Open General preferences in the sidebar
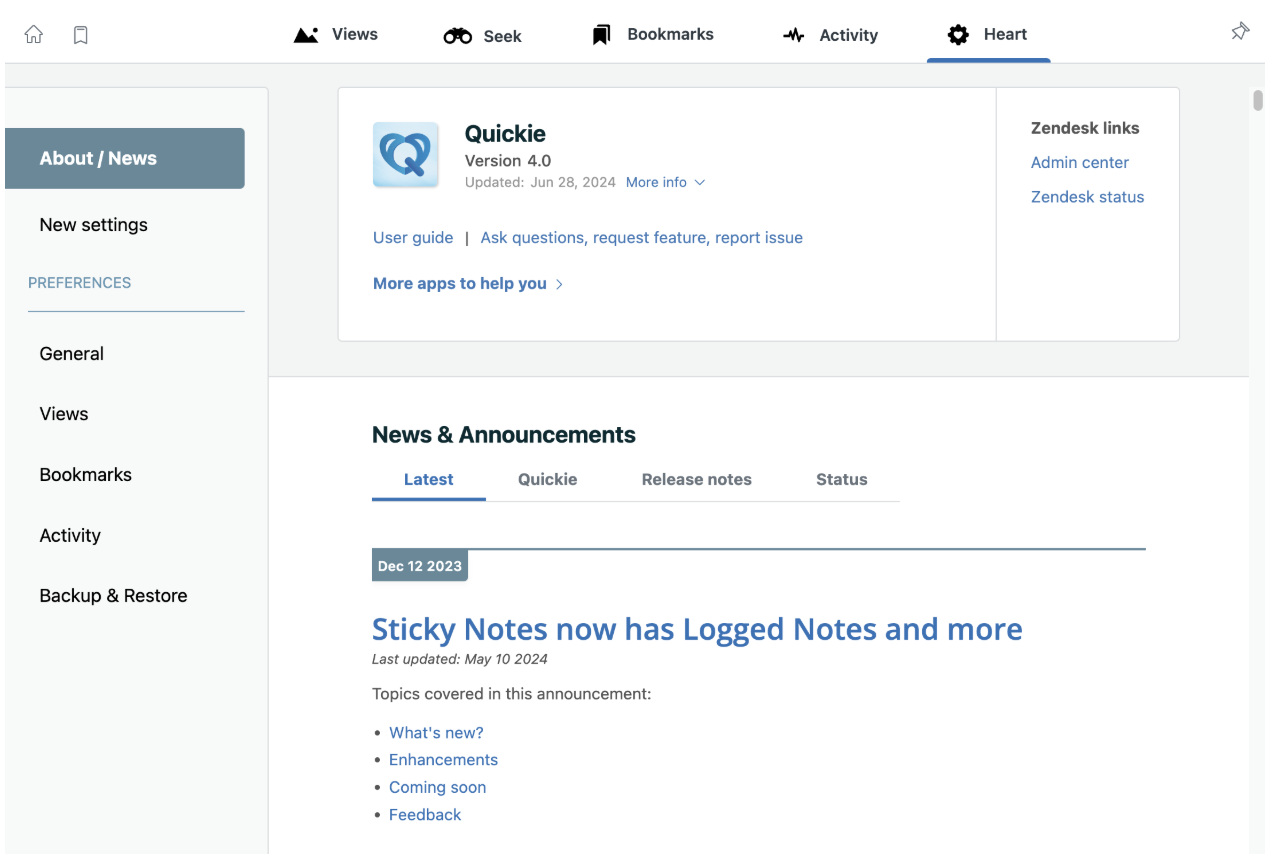 coord(72,354)
